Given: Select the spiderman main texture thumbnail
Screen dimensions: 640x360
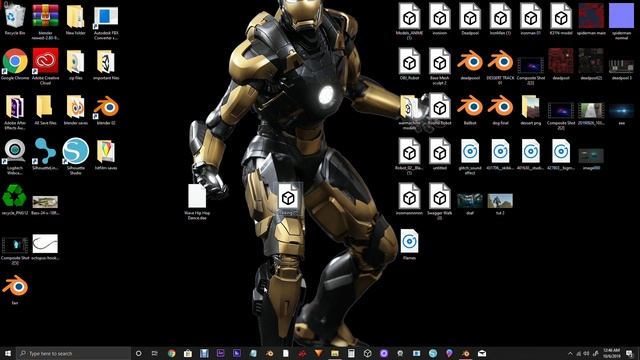Looking at the screenshot, I should [x=591, y=17].
